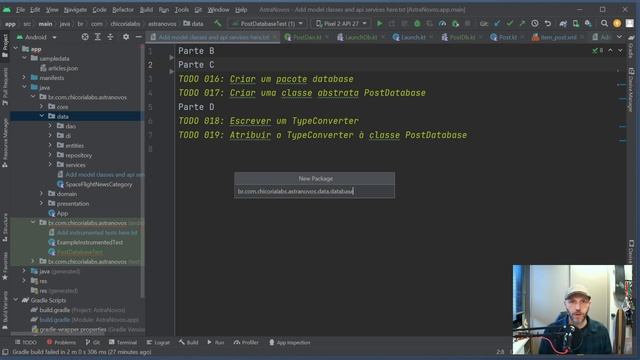Screen dimensions: 640x360
Task: Open the Build menu
Action: 146,9
